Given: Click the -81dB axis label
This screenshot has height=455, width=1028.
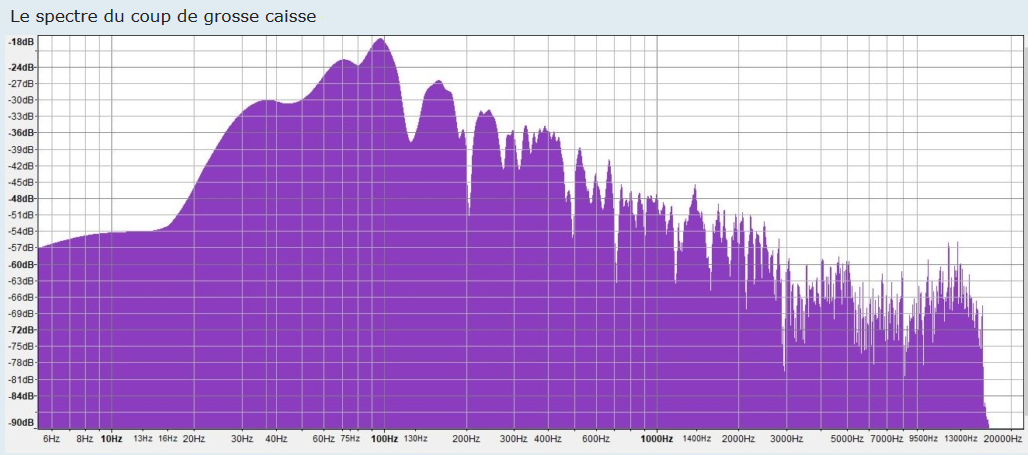Looking at the screenshot, I should (x=22, y=380).
